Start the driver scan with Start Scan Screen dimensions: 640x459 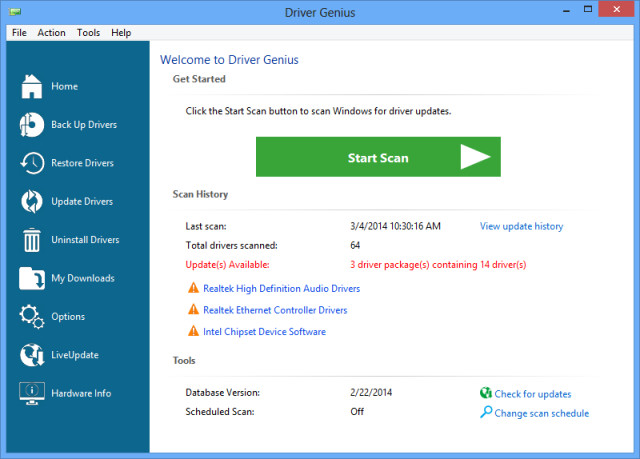click(x=378, y=157)
